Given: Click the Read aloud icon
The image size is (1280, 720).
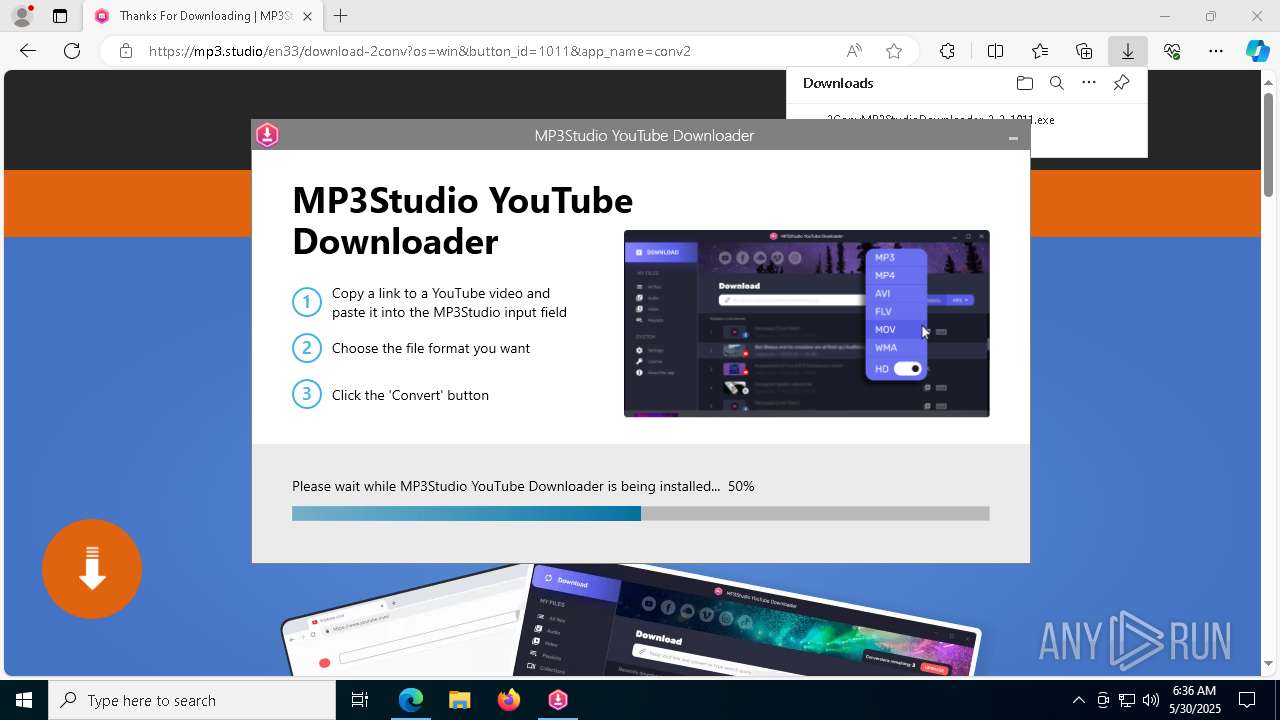Looking at the screenshot, I should pos(854,51).
